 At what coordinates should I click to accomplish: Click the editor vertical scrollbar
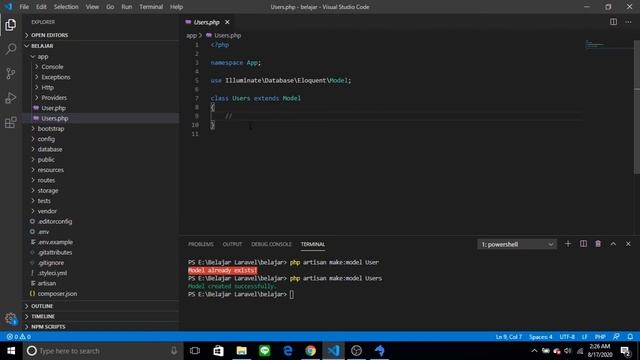click(636, 107)
